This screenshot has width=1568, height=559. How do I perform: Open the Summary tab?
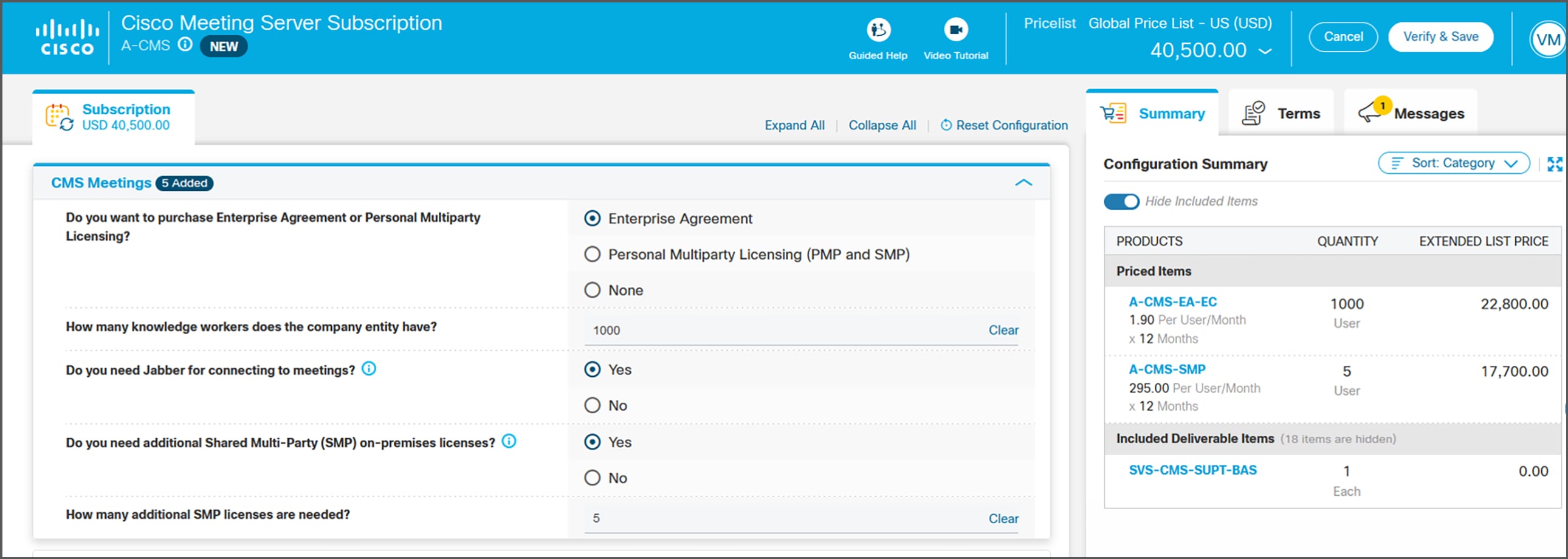1152,113
